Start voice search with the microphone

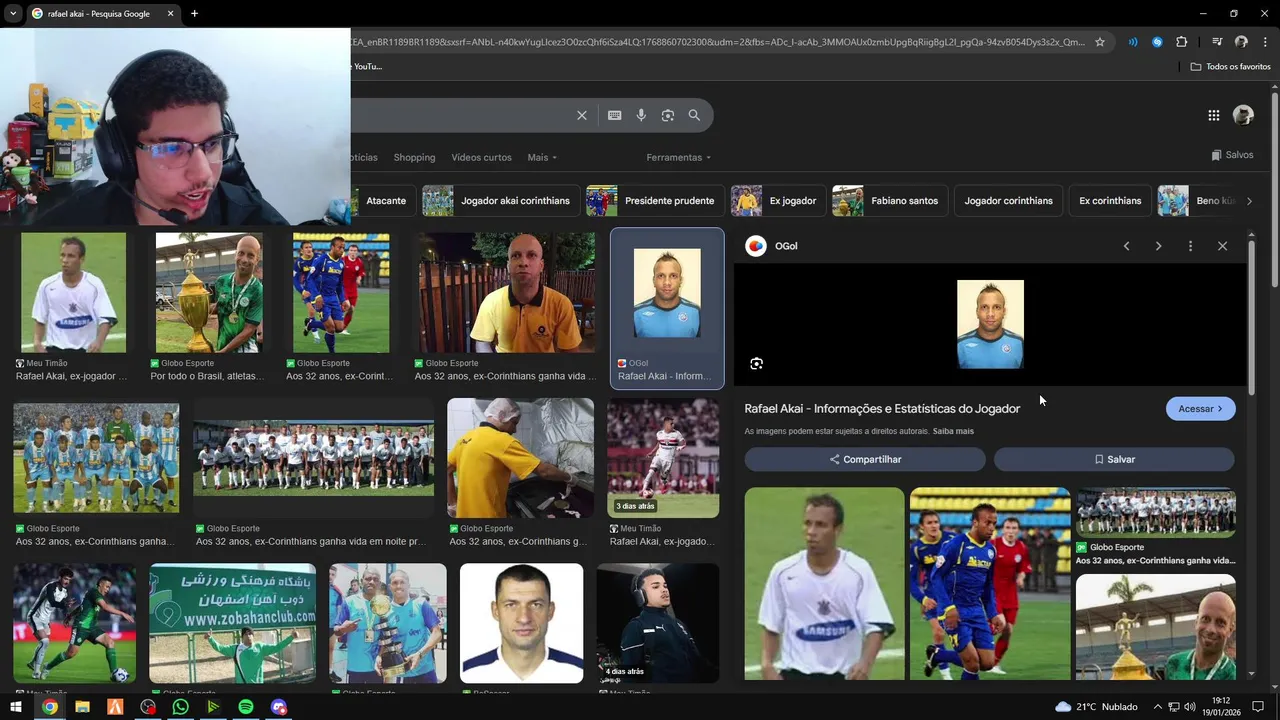pyautogui.click(x=641, y=115)
